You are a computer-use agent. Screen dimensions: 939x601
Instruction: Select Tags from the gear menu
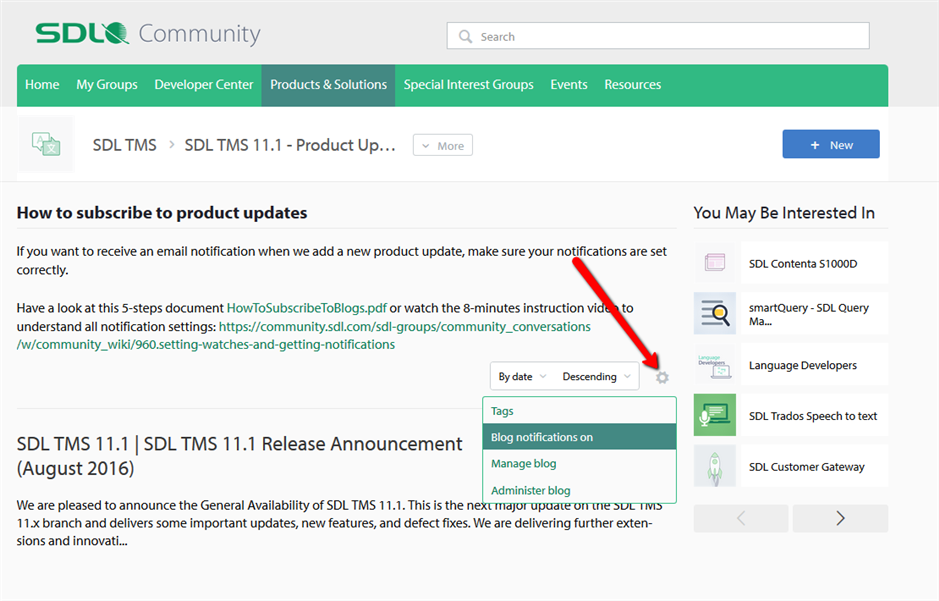click(579, 411)
